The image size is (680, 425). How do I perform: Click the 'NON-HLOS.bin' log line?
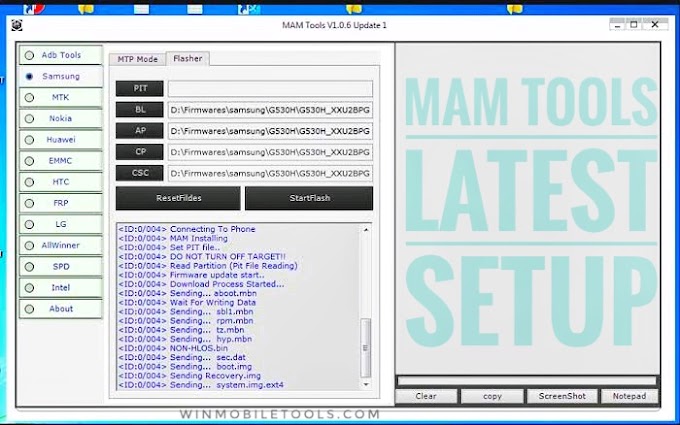173,348
